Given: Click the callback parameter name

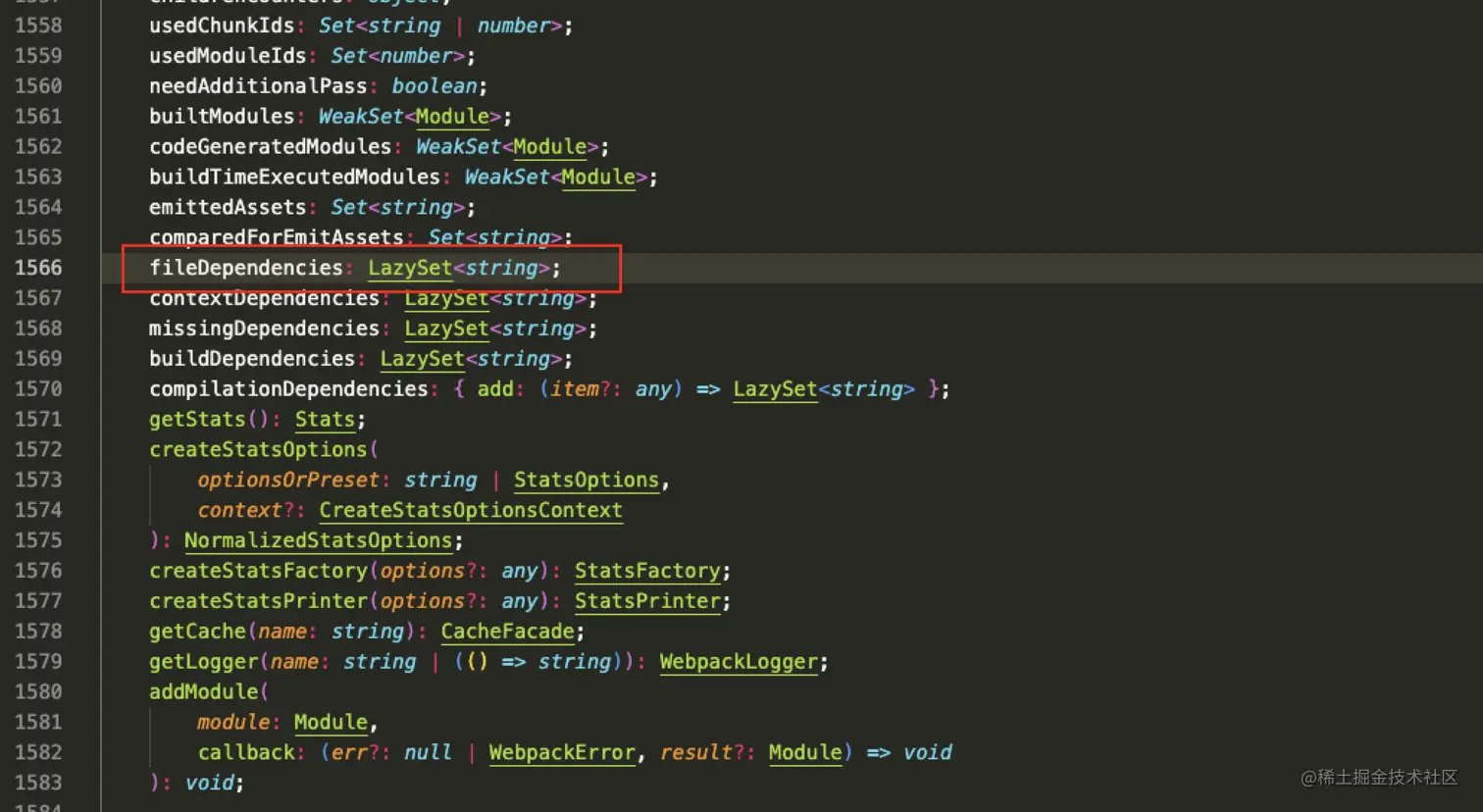Looking at the screenshot, I should tap(246, 753).
